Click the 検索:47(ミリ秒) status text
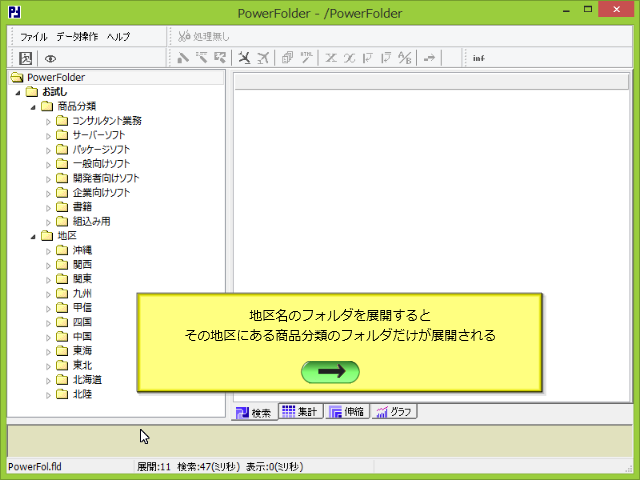Image resolution: width=640 pixels, height=480 pixels. click(x=209, y=467)
